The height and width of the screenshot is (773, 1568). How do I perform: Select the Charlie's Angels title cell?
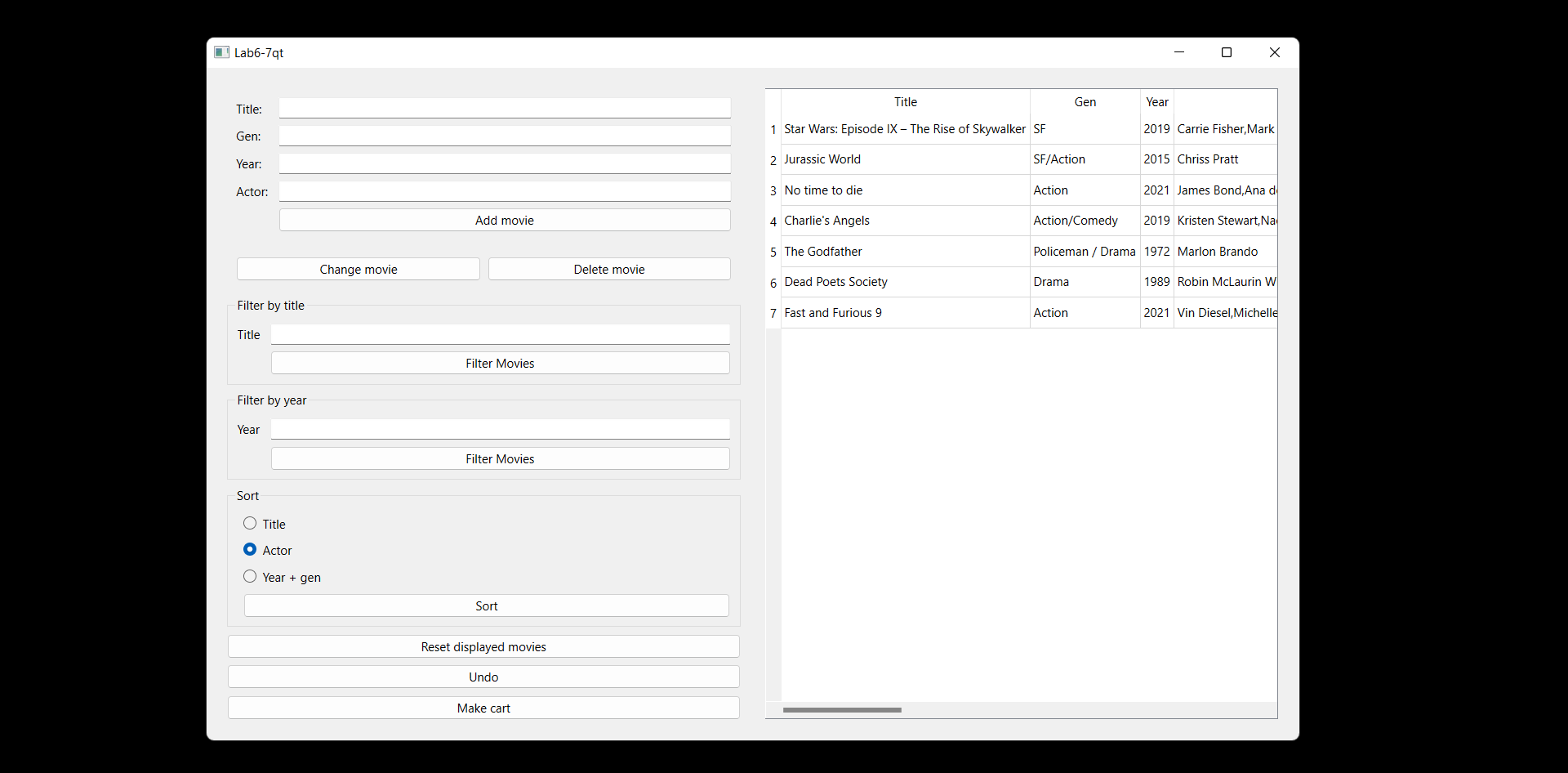pos(906,221)
